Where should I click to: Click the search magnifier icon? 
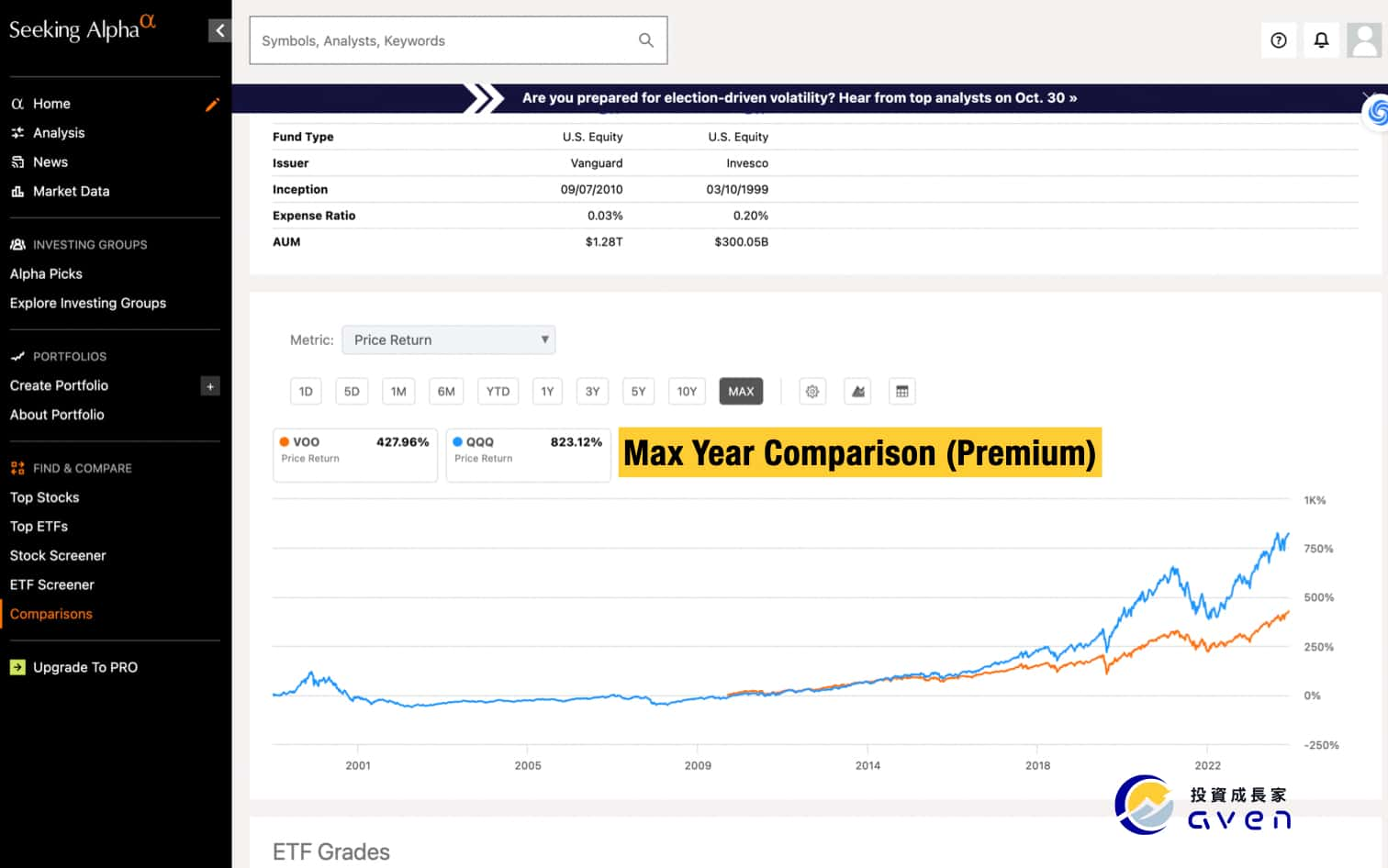pyautogui.click(x=646, y=40)
